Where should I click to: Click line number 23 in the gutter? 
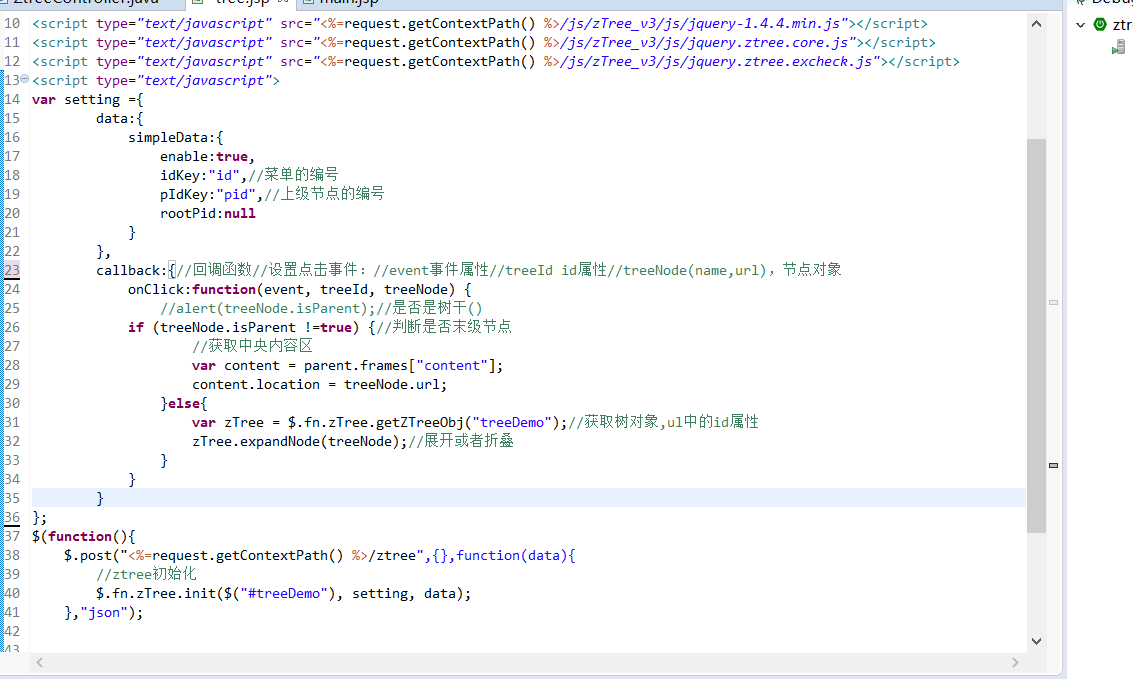[12, 270]
